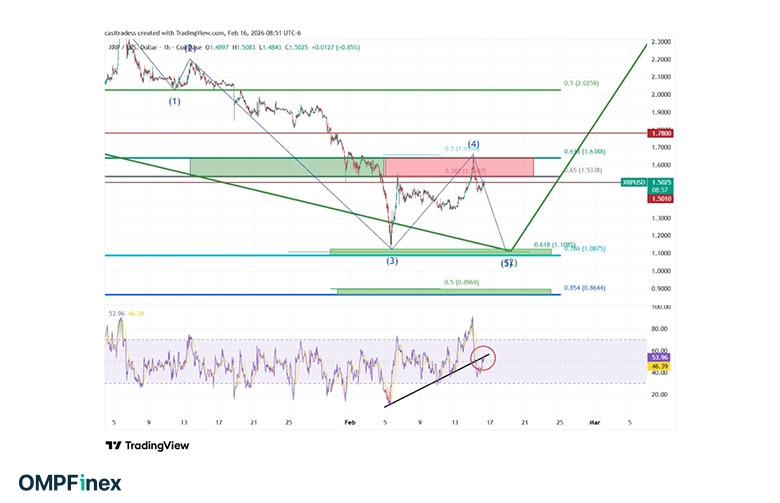Click the XRPUSD price tag on axis
The image size is (780, 503).
pyautogui.click(x=635, y=183)
